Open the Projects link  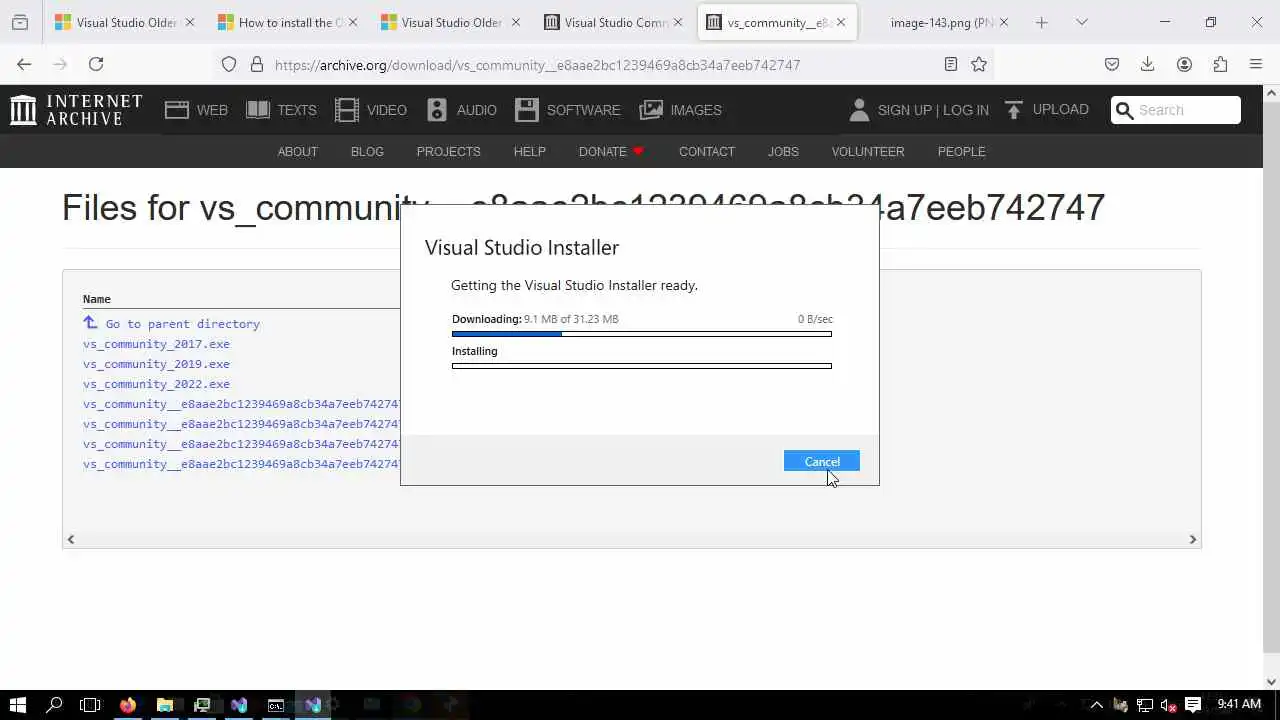[x=448, y=151]
